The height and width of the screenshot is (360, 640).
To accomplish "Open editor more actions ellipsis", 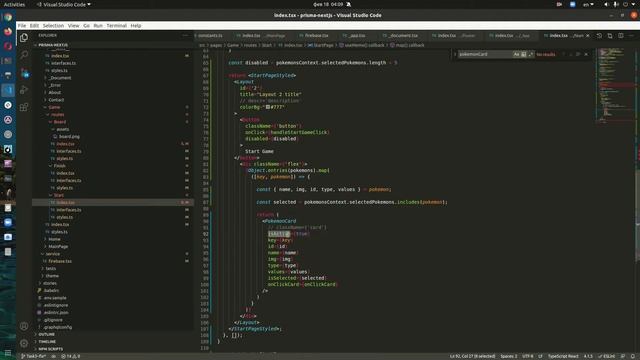I will click(631, 36).
